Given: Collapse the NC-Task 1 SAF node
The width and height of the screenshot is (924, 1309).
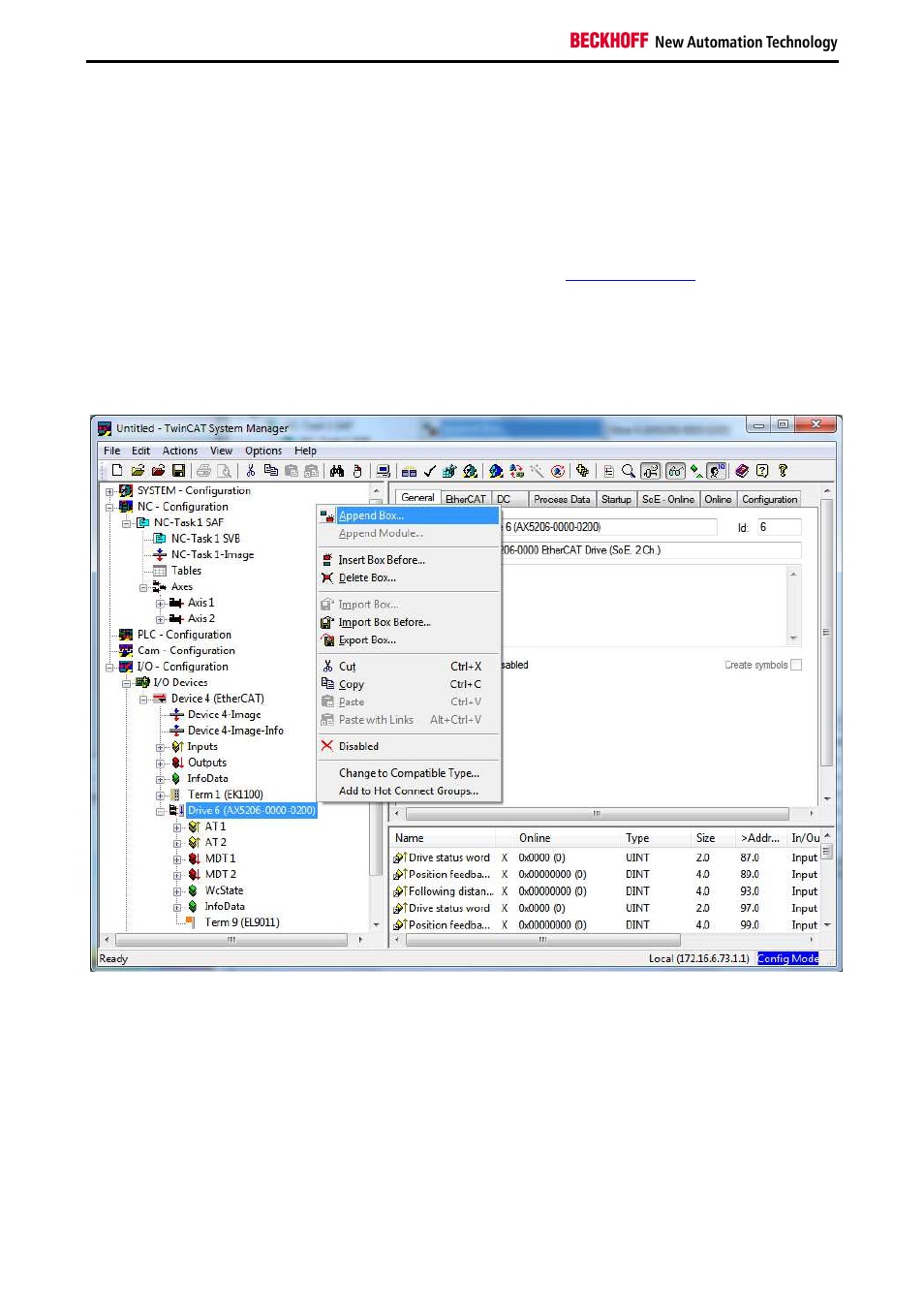Looking at the screenshot, I should point(126,523).
